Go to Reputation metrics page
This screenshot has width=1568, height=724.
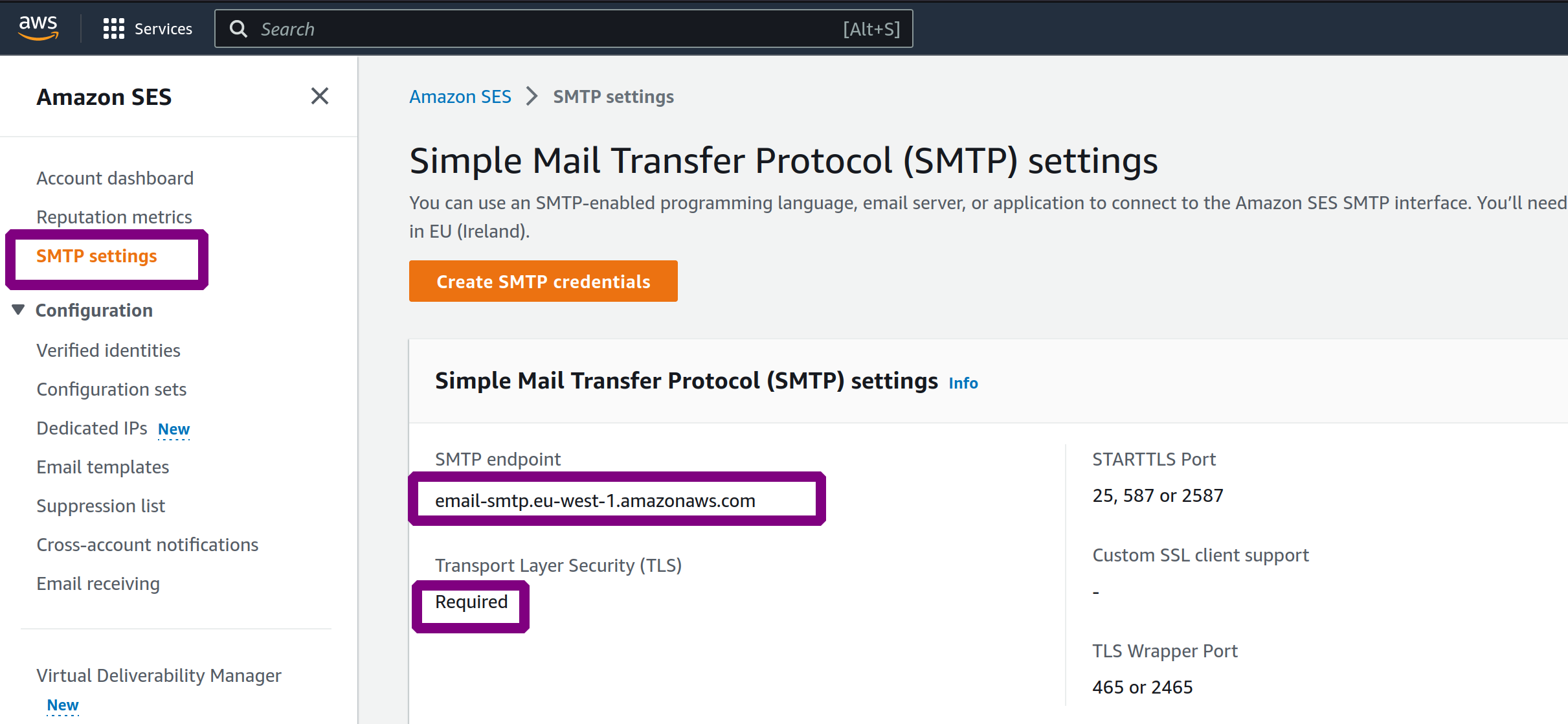click(114, 217)
